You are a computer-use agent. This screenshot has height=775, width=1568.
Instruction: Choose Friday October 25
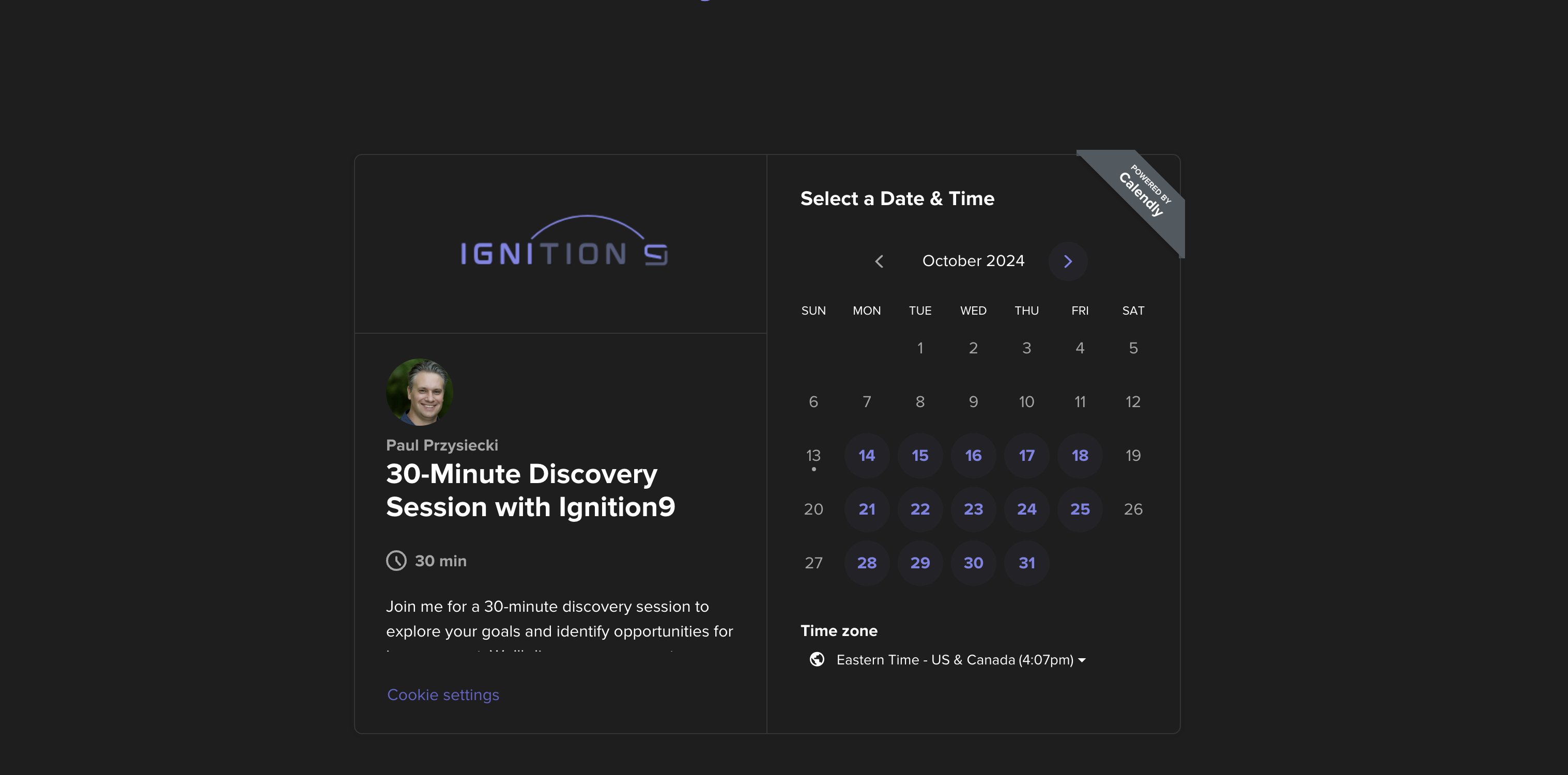click(1079, 508)
